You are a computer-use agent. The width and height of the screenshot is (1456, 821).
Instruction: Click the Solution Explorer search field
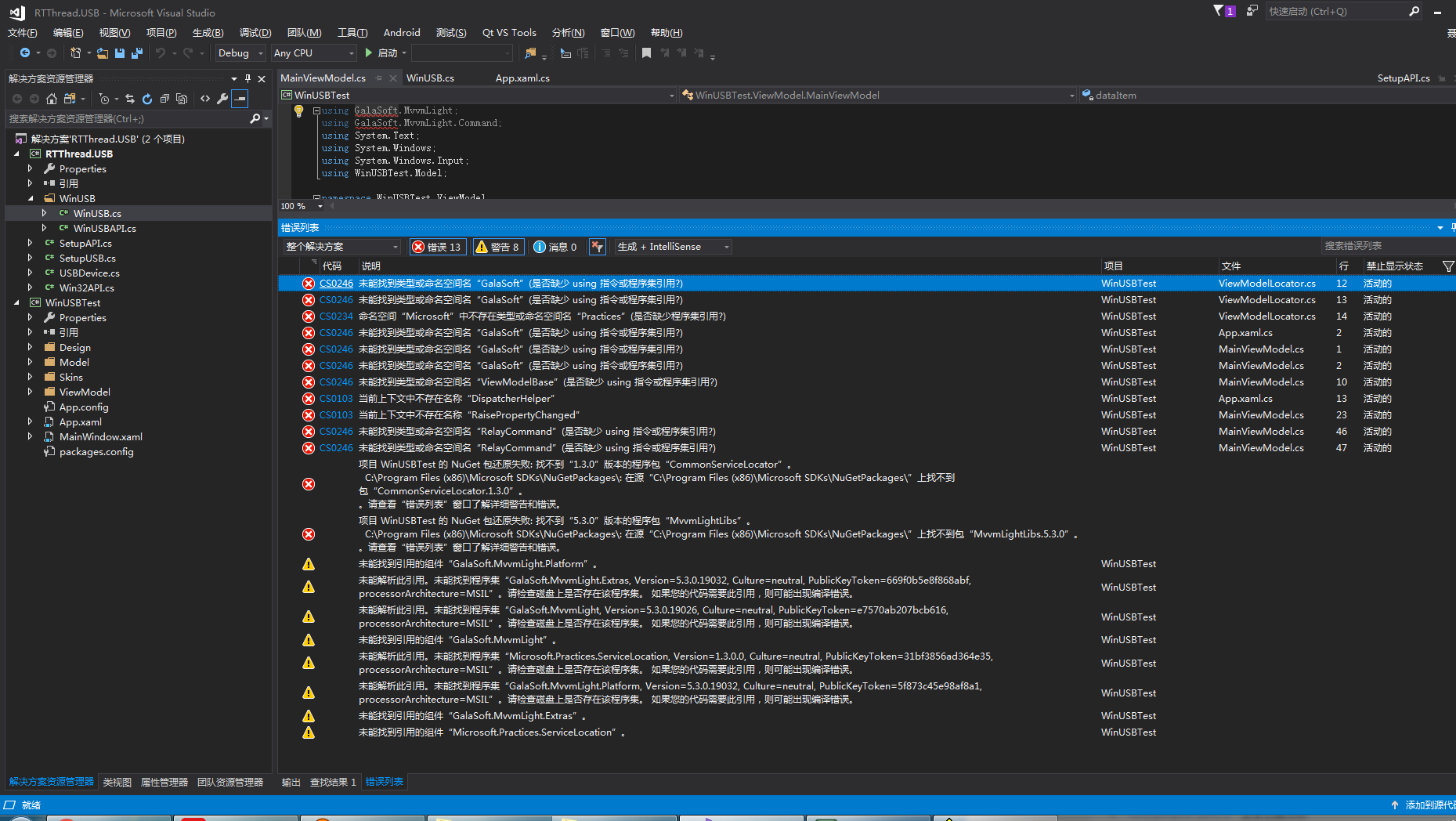coord(125,118)
